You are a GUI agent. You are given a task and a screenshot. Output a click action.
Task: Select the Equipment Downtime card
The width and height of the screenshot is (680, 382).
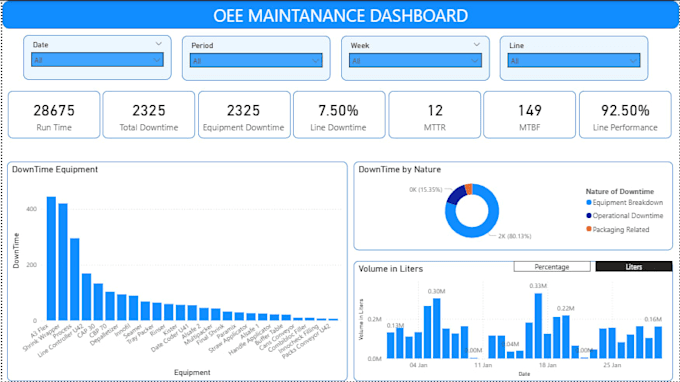[x=244, y=115]
